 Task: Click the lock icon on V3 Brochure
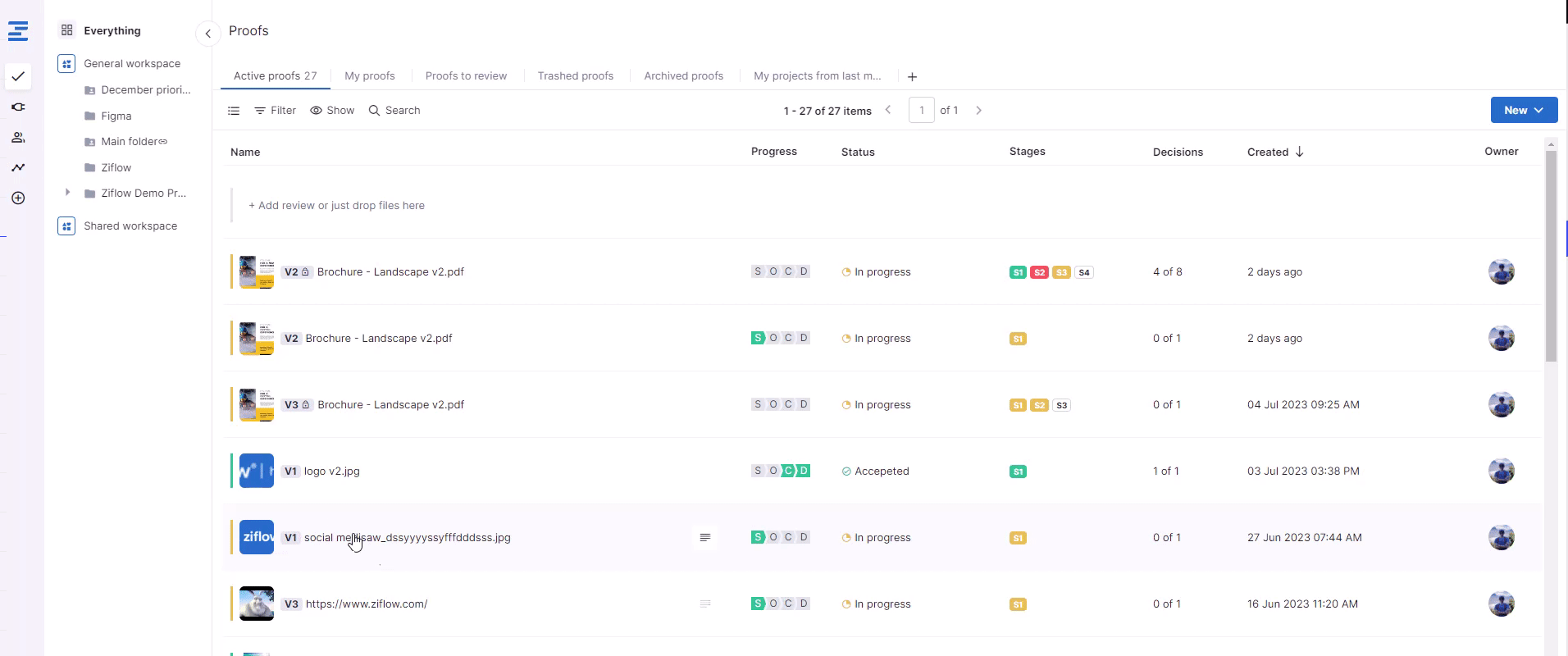tap(305, 404)
